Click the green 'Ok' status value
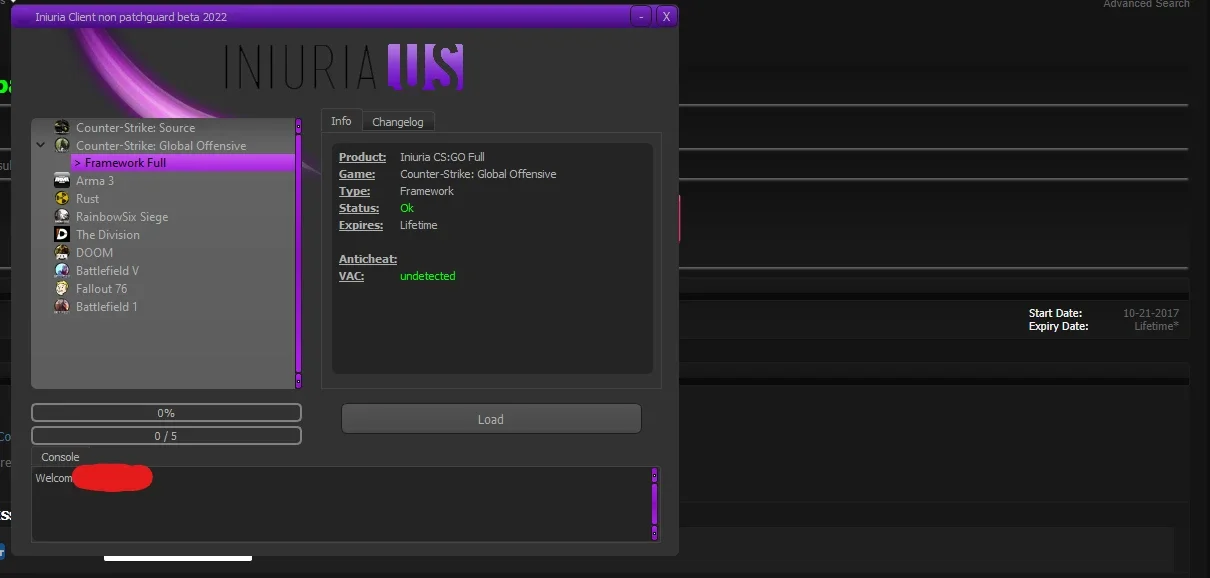Viewport: 1210px width, 578px height. pyautogui.click(x=407, y=208)
